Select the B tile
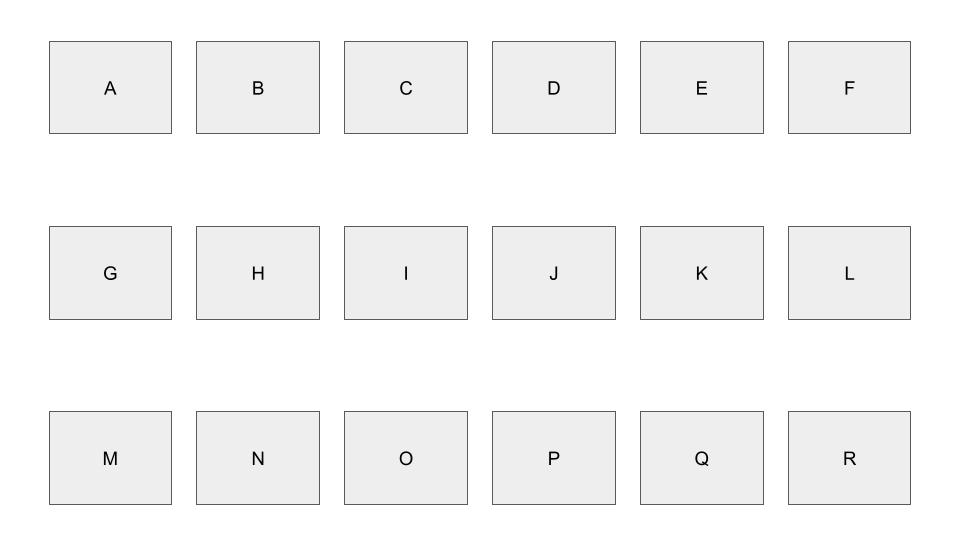 point(258,88)
